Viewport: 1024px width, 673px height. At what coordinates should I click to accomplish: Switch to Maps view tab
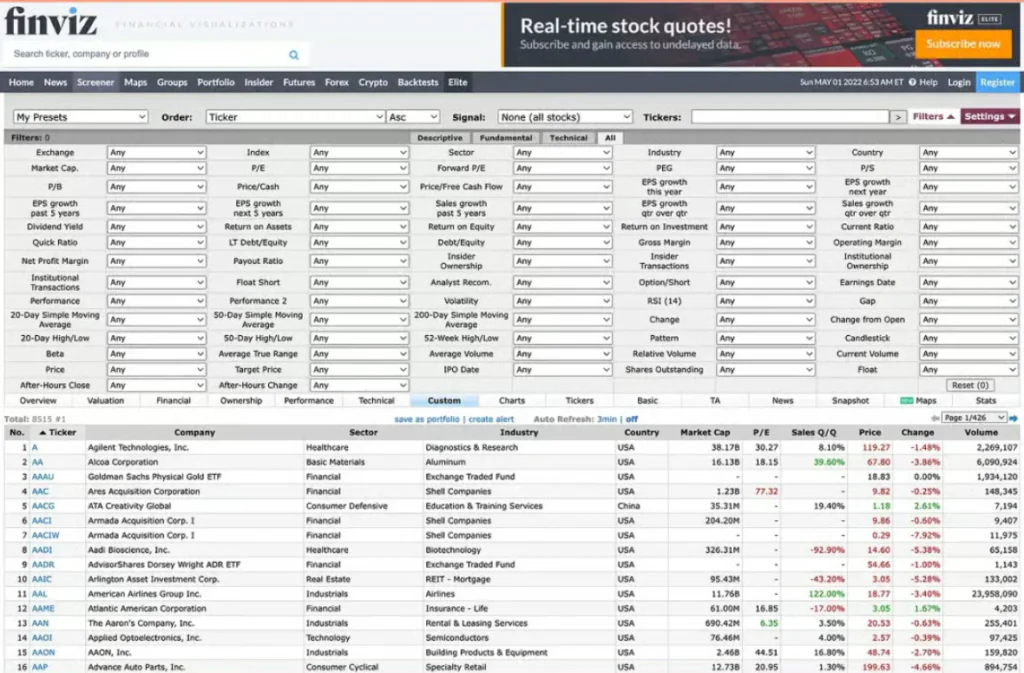point(918,401)
